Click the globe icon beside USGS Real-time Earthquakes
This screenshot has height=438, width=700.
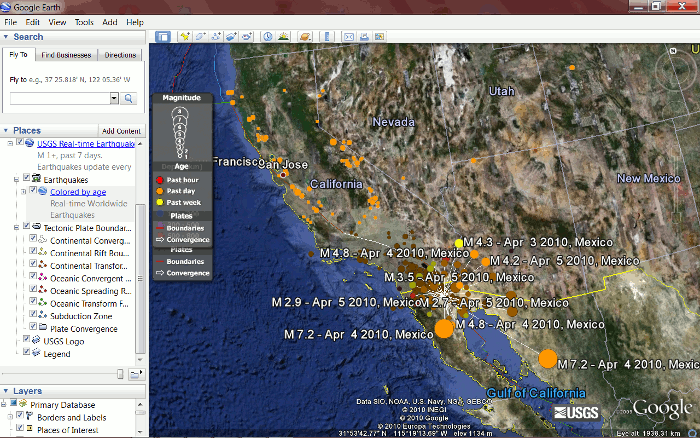coord(29,143)
